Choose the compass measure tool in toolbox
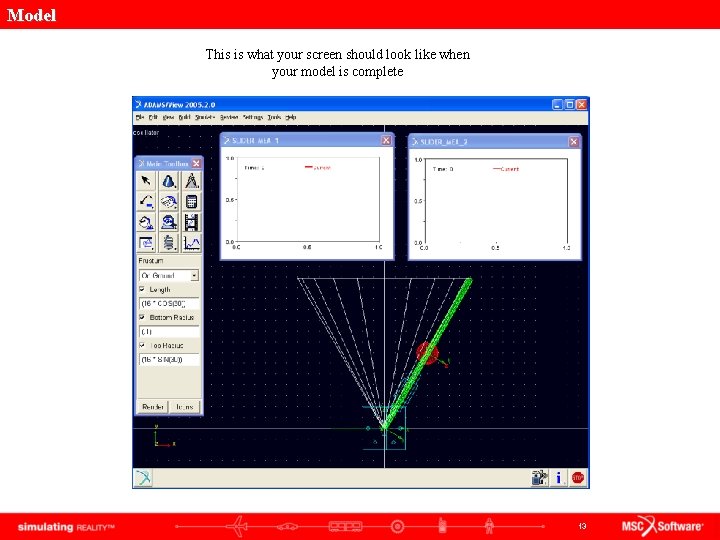Viewport: 720px width, 540px height. coord(191,181)
